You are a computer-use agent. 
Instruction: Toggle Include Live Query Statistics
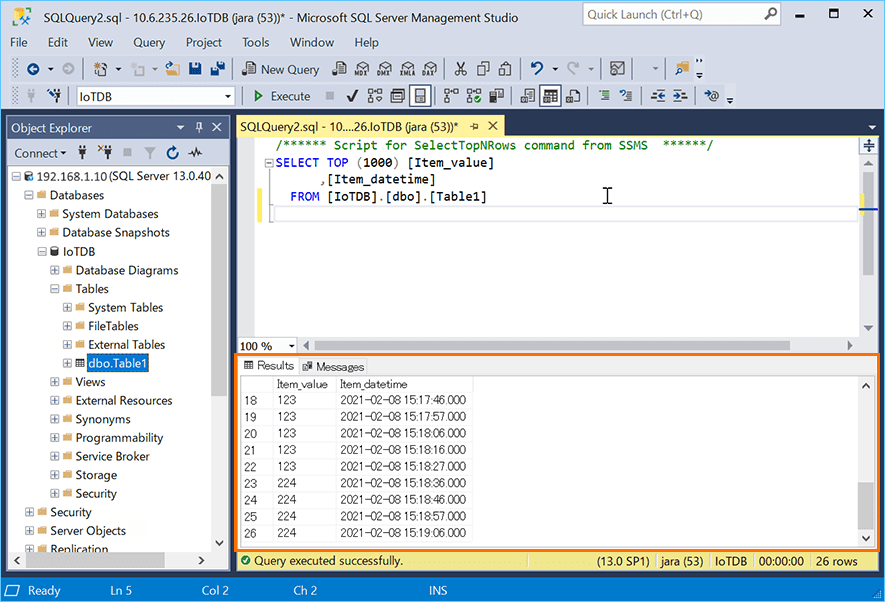pyautogui.click(x=474, y=96)
